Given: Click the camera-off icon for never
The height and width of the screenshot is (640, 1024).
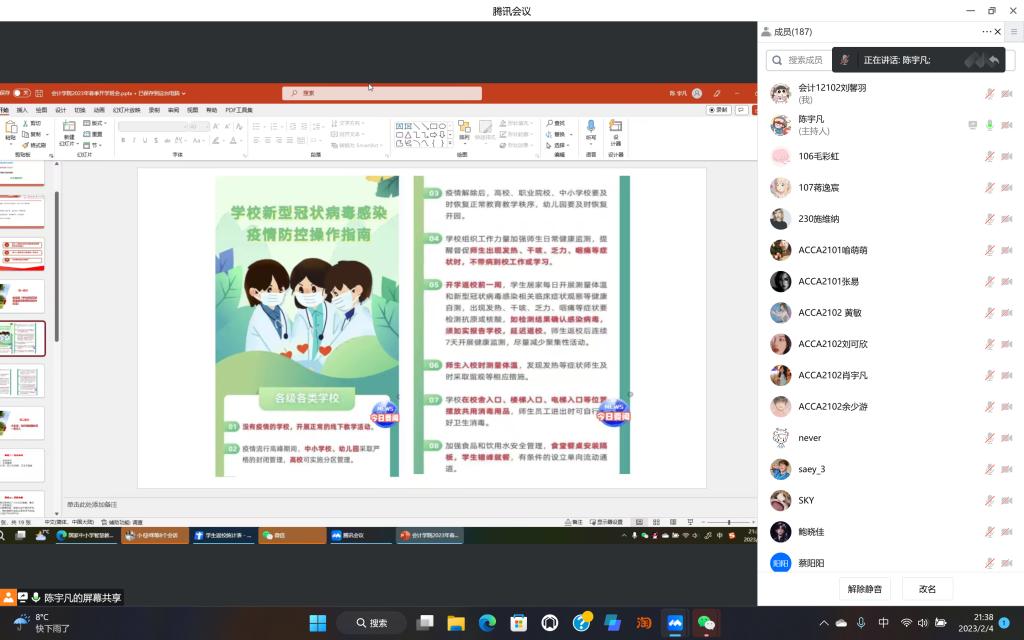Looking at the screenshot, I should [1007, 438].
